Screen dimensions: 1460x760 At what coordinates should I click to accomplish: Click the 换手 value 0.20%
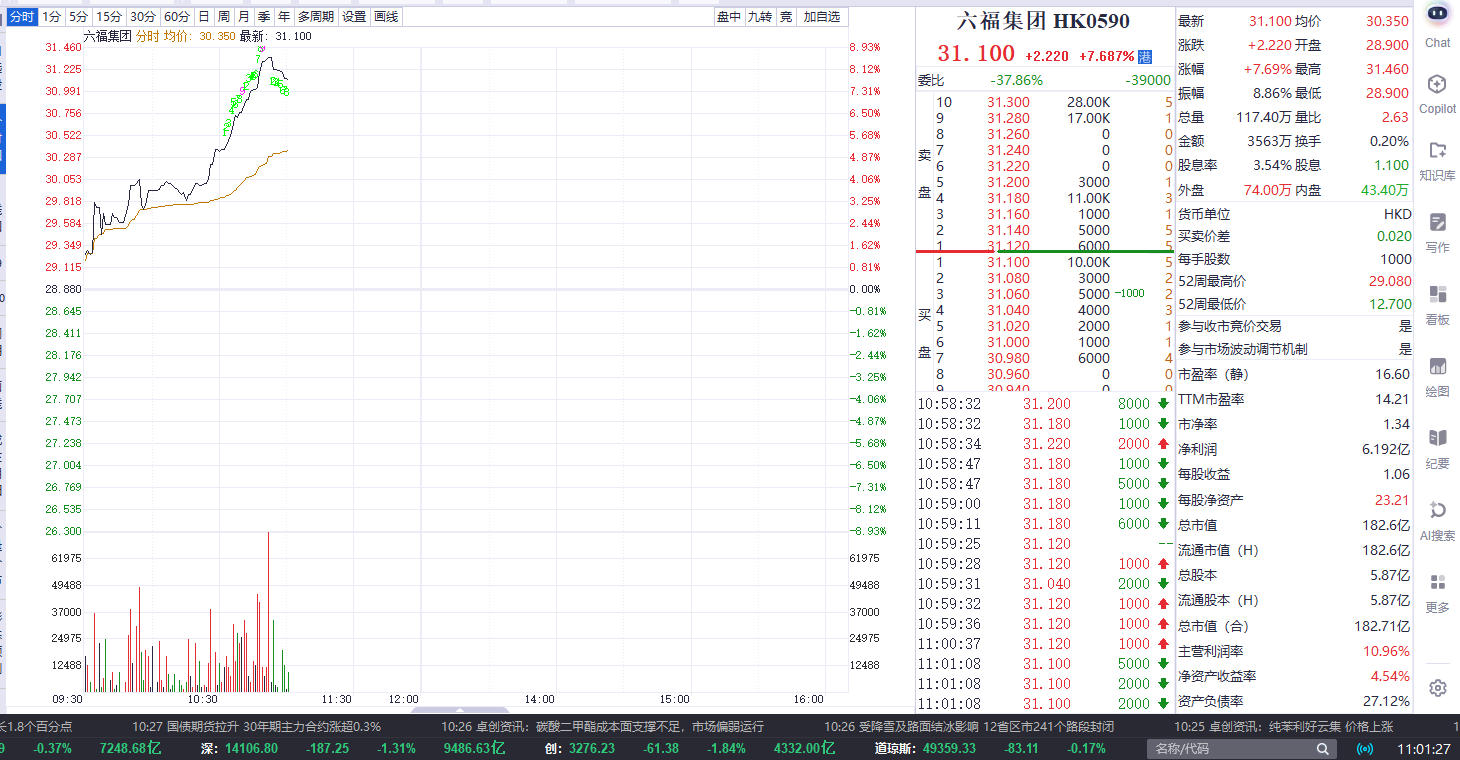(1389, 141)
